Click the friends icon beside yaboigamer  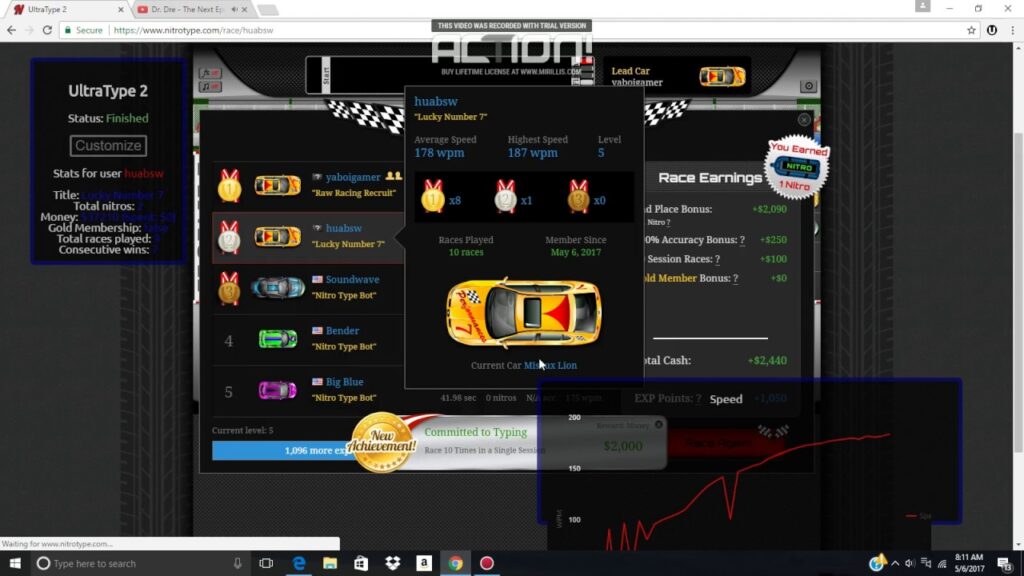tap(393, 176)
